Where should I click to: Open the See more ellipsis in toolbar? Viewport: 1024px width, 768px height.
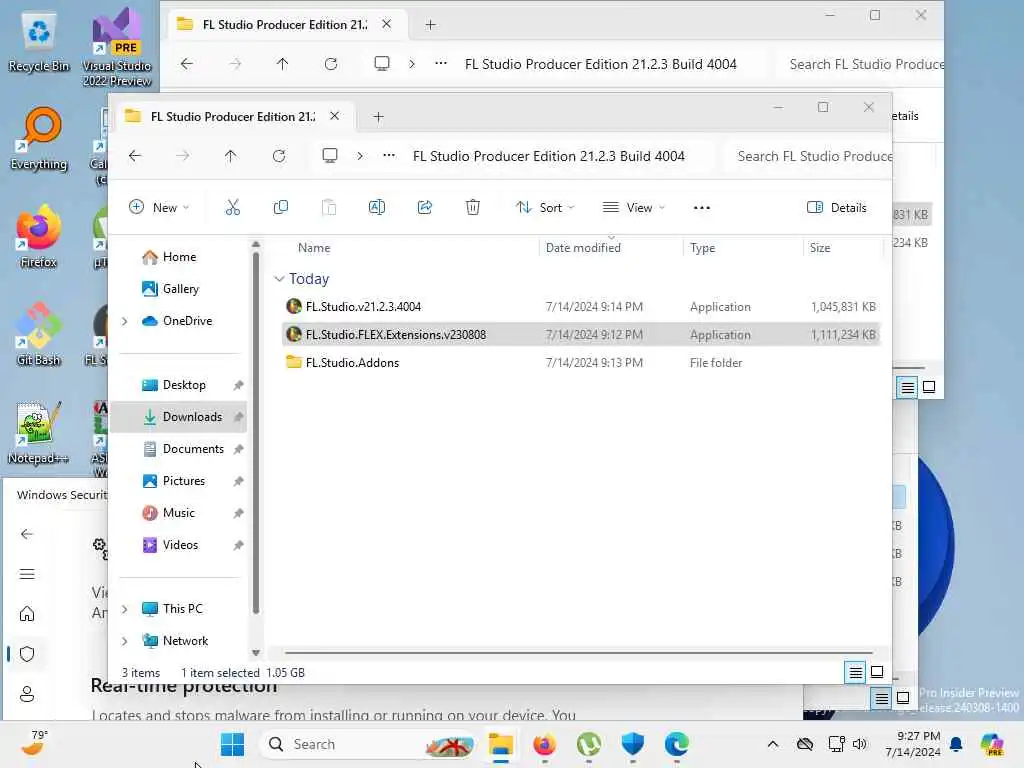pyautogui.click(x=701, y=208)
